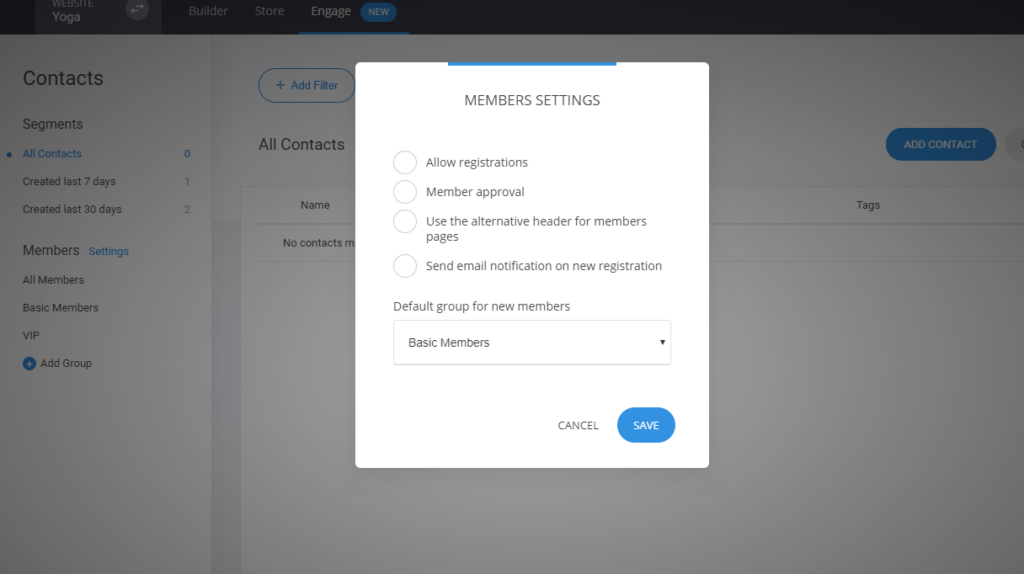Switch to the Builder tab
The width and height of the screenshot is (1024, 574).
click(208, 12)
